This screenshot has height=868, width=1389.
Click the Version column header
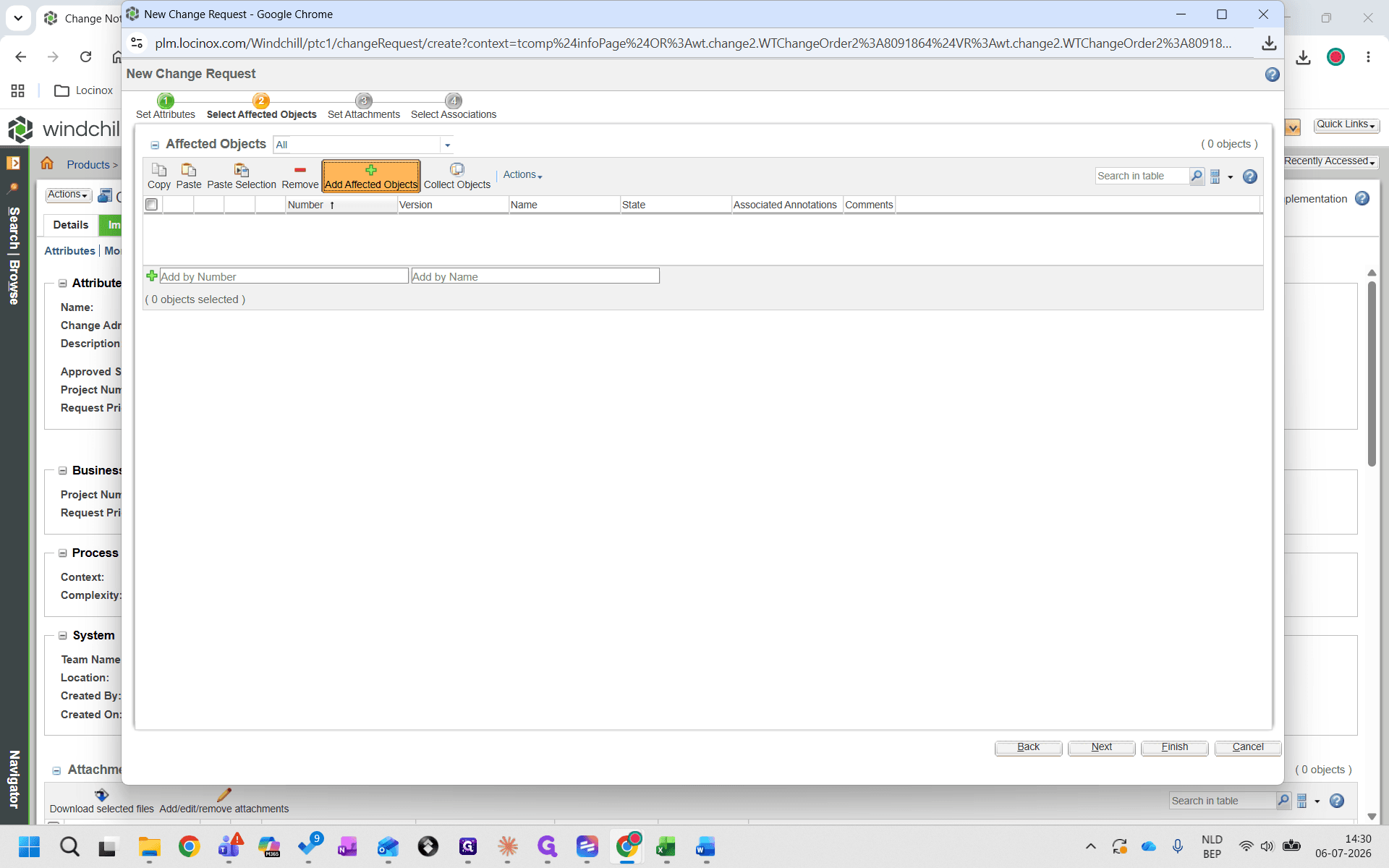pyautogui.click(x=453, y=205)
